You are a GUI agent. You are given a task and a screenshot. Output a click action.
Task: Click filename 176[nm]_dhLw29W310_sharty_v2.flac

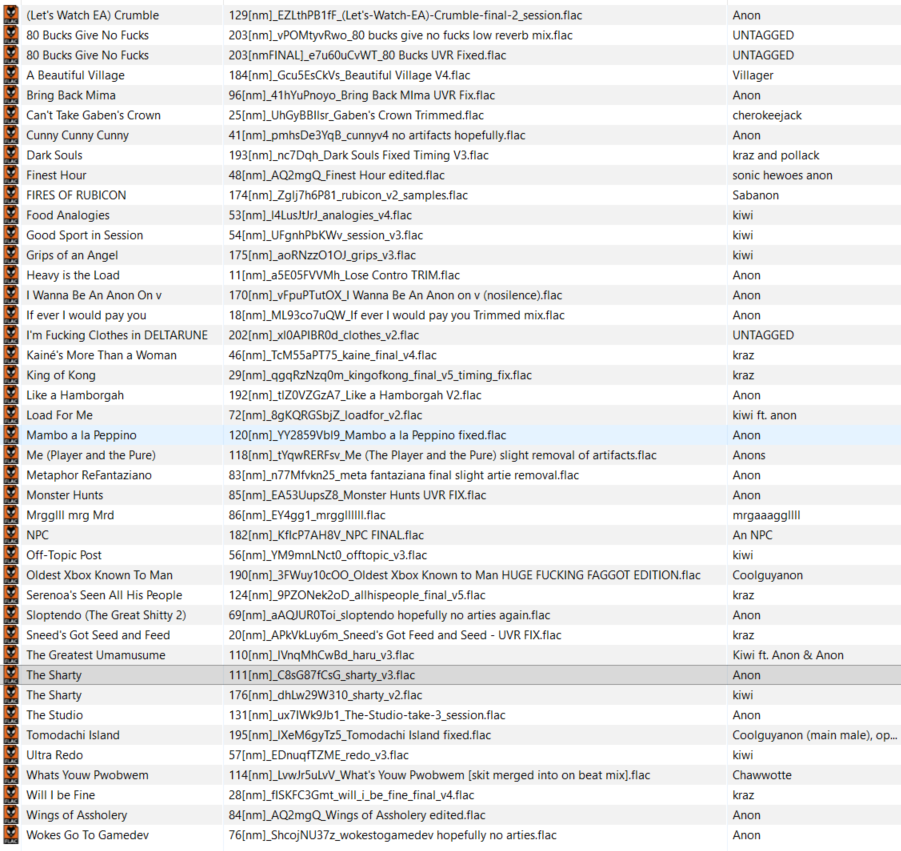pos(325,695)
